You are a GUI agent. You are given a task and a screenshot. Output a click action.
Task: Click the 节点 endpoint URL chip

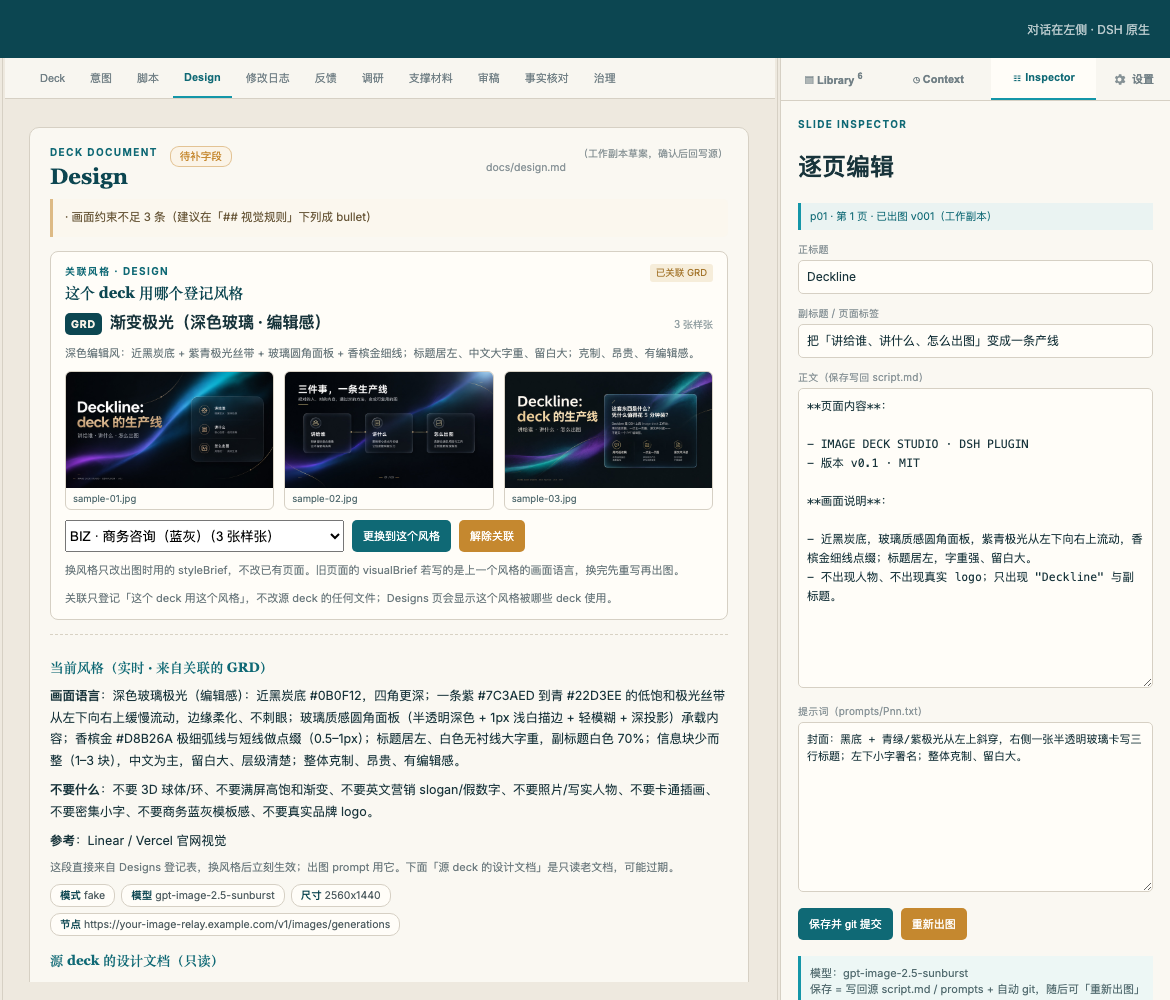click(x=225, y=924)
